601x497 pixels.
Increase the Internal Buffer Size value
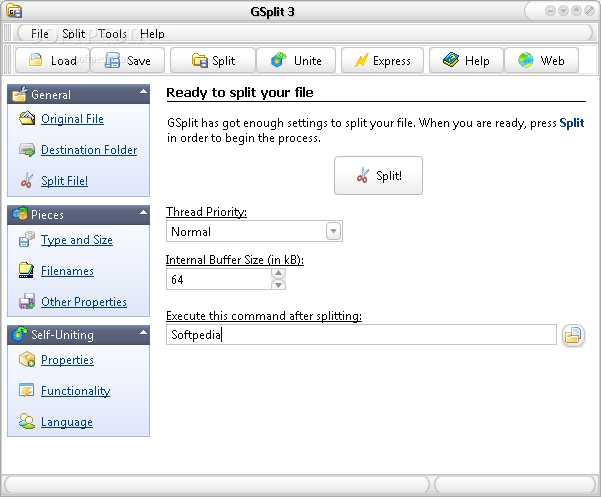pyautogui.click(x=279, y=273)
